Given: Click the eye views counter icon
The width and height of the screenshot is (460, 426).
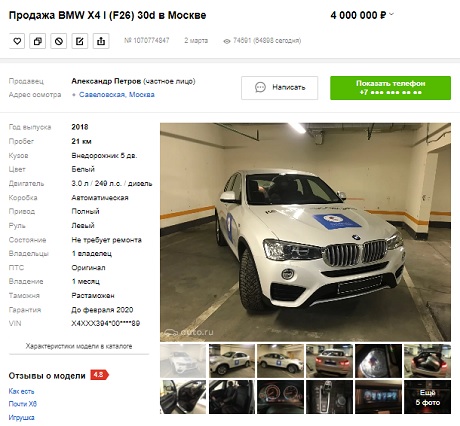Looking at the screenshot, I should coord(227,41).
